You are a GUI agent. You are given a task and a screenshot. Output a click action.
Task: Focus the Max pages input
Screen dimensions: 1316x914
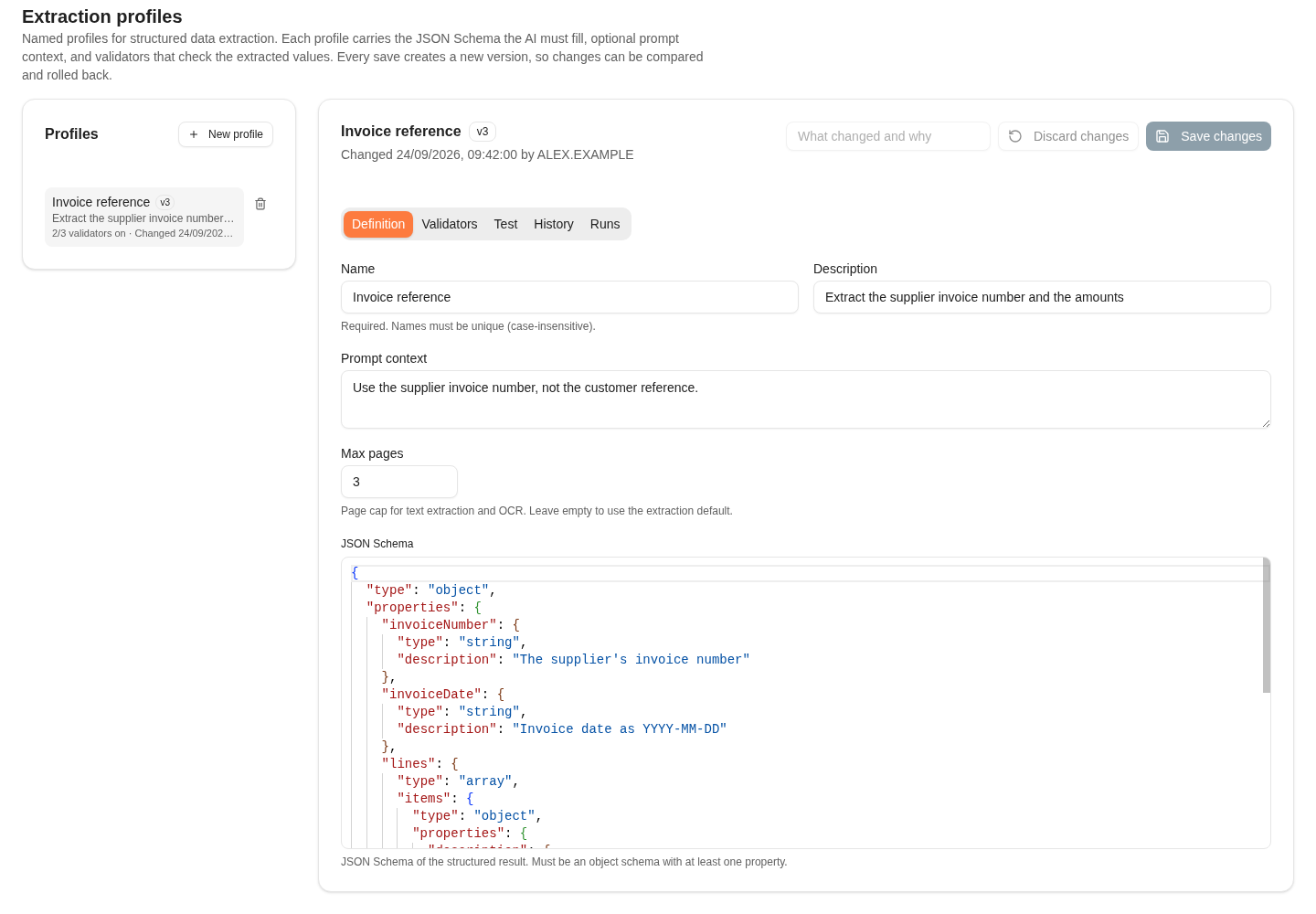[399, 482]
